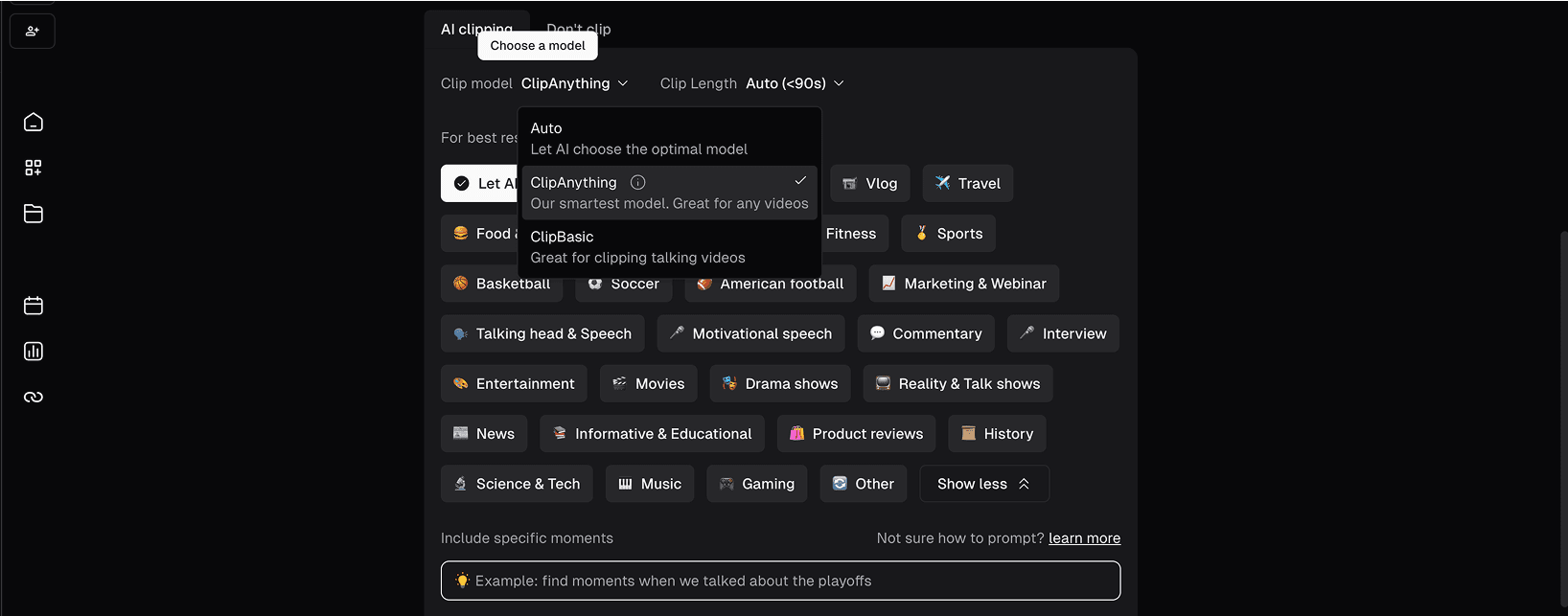
Task: Pick the Reality & Talk shows chip
Action: (958, 383)
